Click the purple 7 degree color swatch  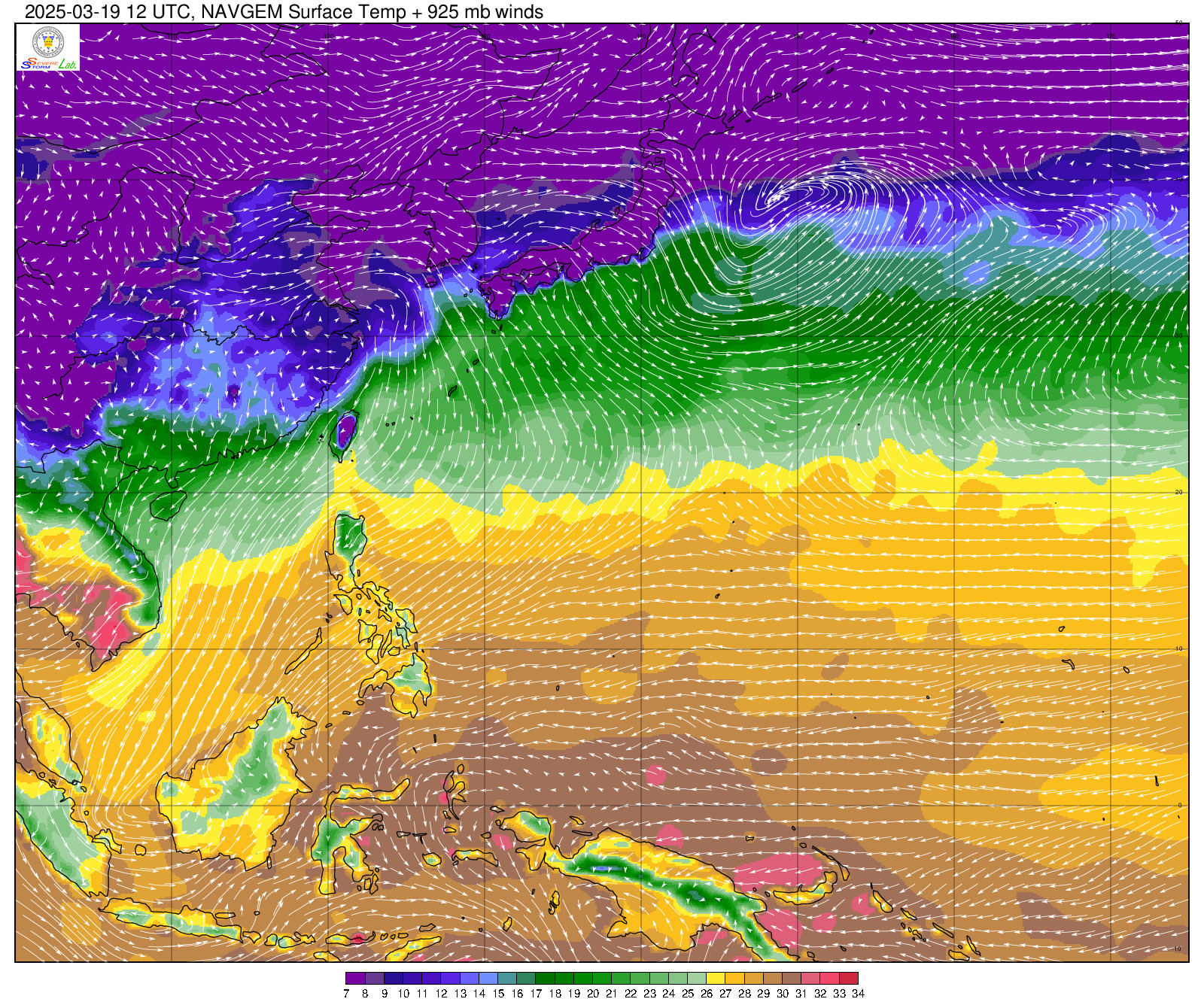point(355,979)
